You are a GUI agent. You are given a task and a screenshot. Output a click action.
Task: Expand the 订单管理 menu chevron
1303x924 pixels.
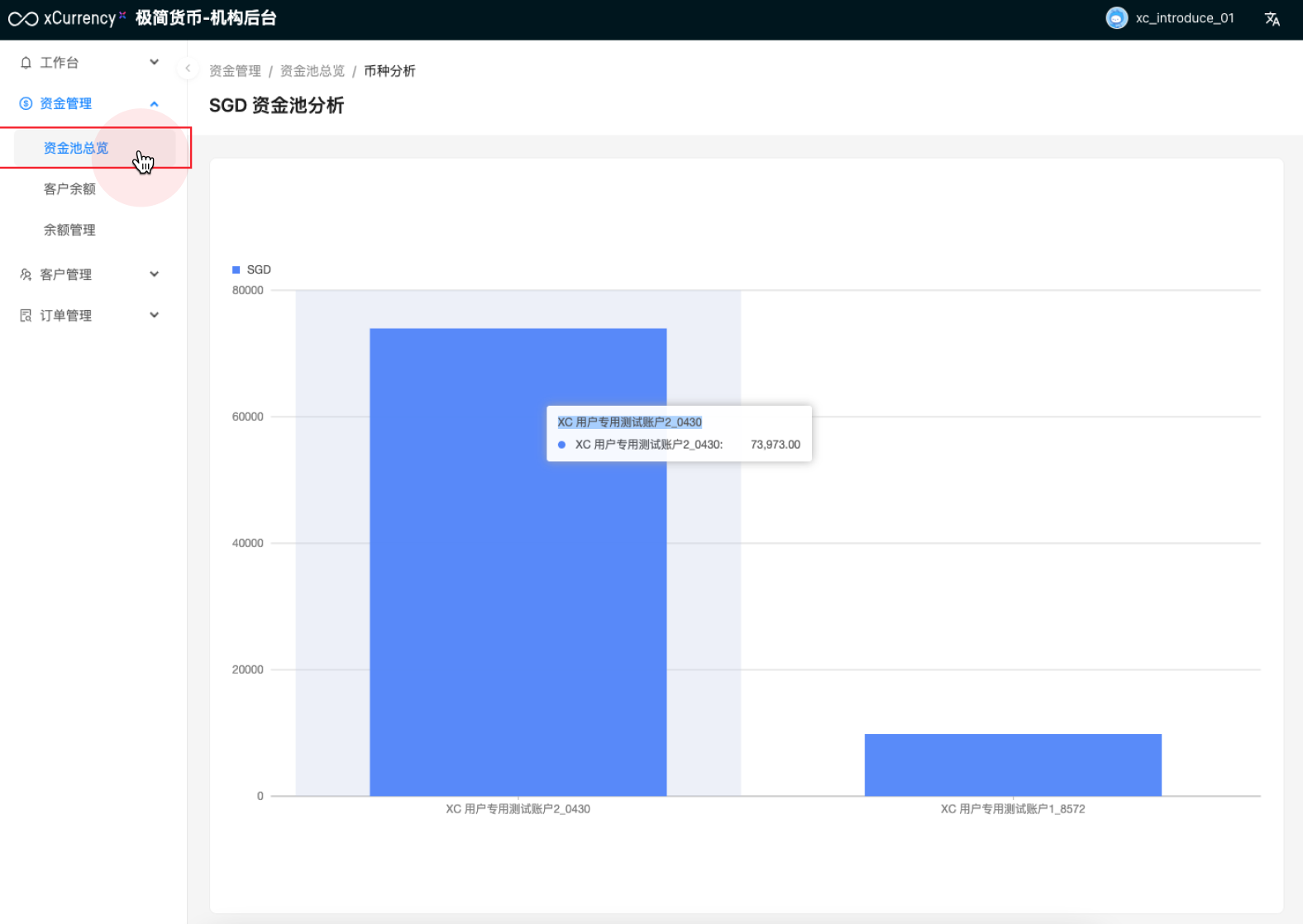pos(154,315)
